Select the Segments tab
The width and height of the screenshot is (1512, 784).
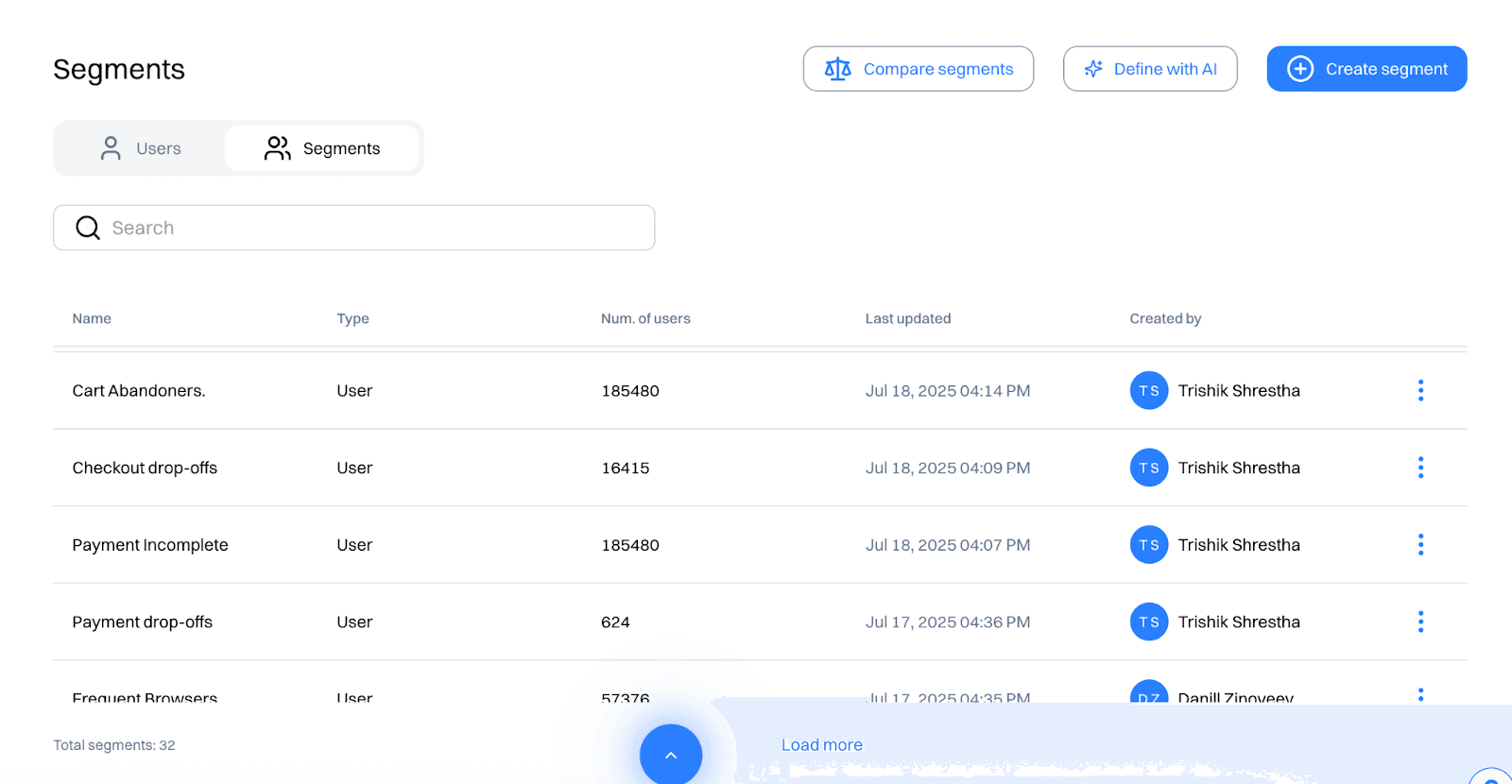(x=322, y=148)
